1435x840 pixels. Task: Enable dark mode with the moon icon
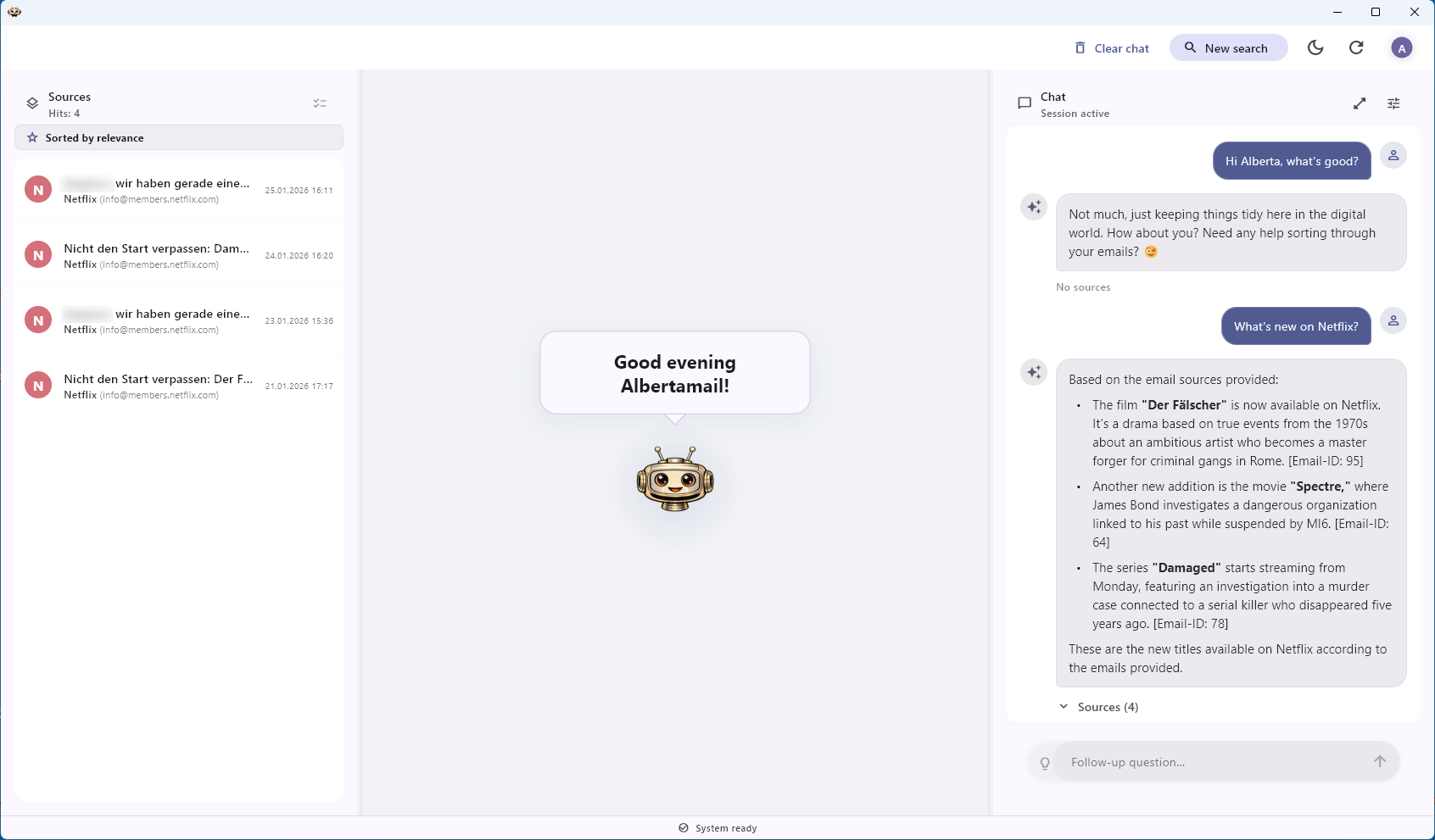coord(1315,47)
